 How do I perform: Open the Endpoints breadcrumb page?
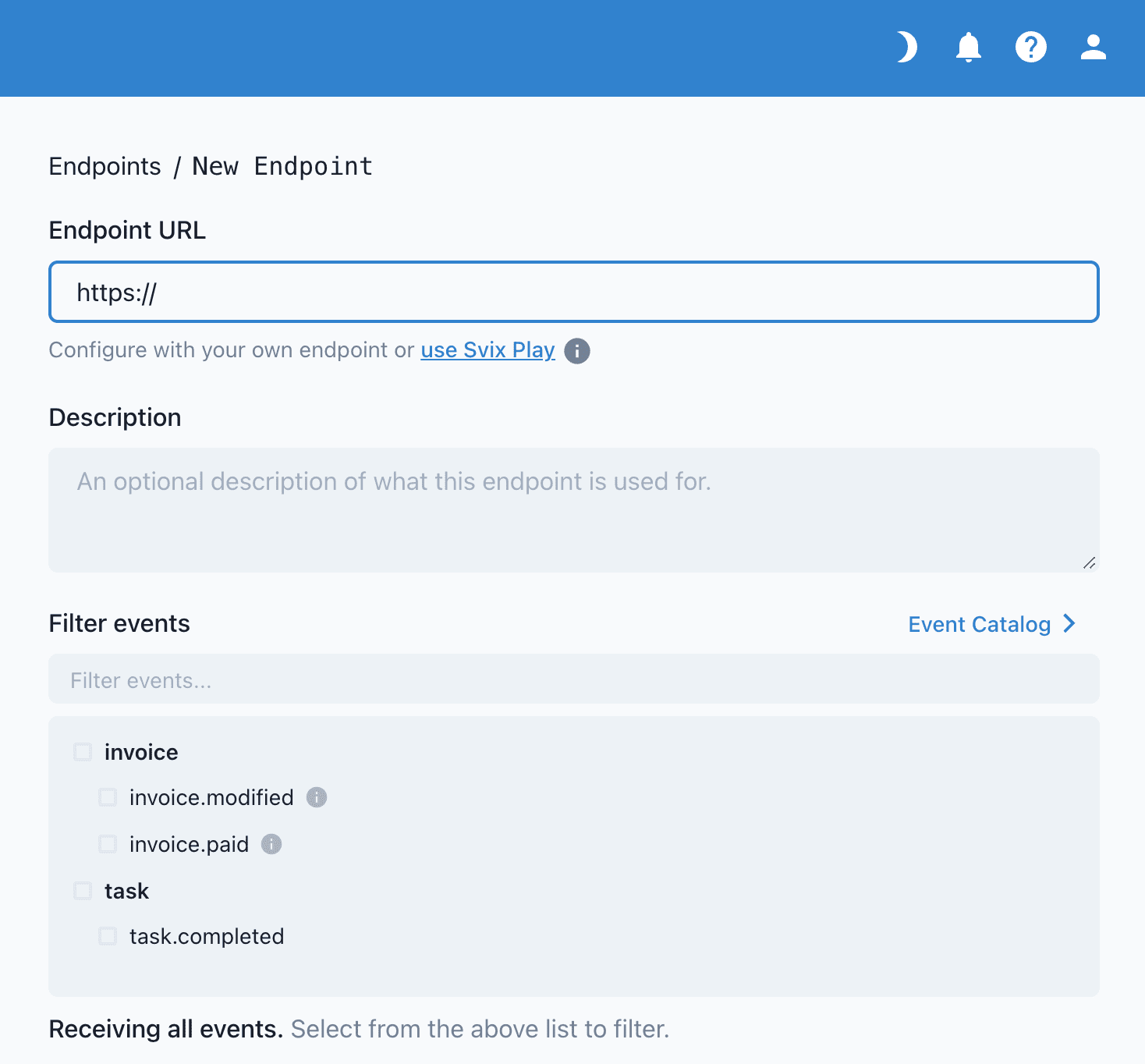point(105,165)
